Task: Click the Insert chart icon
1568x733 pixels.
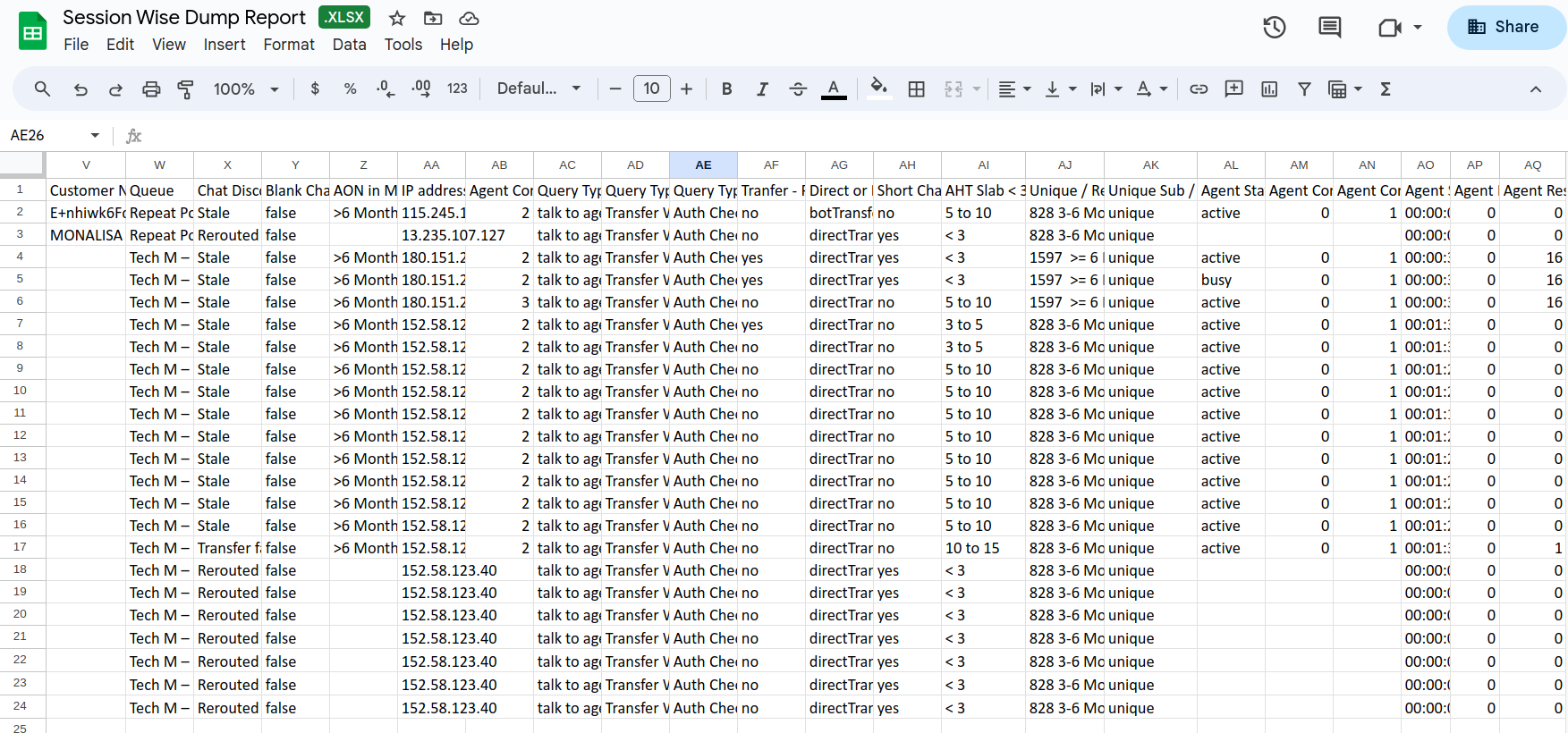Action: pyautogui.click(x=1268, y=89)
